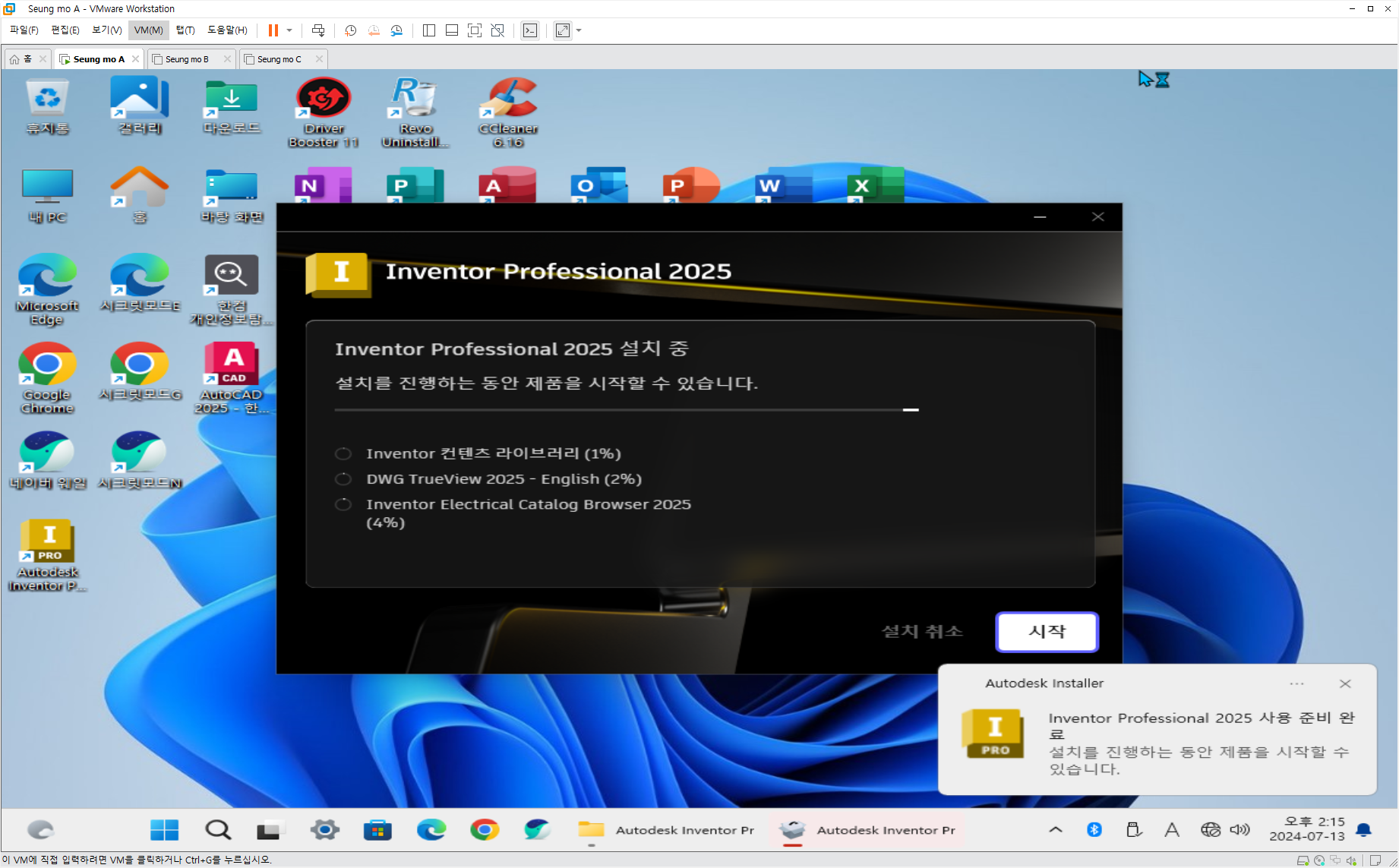The image size is (1399, 868).
Task: Launch Autodesk Inventor Pro desktop shortcut
Action: click(47, 555)
